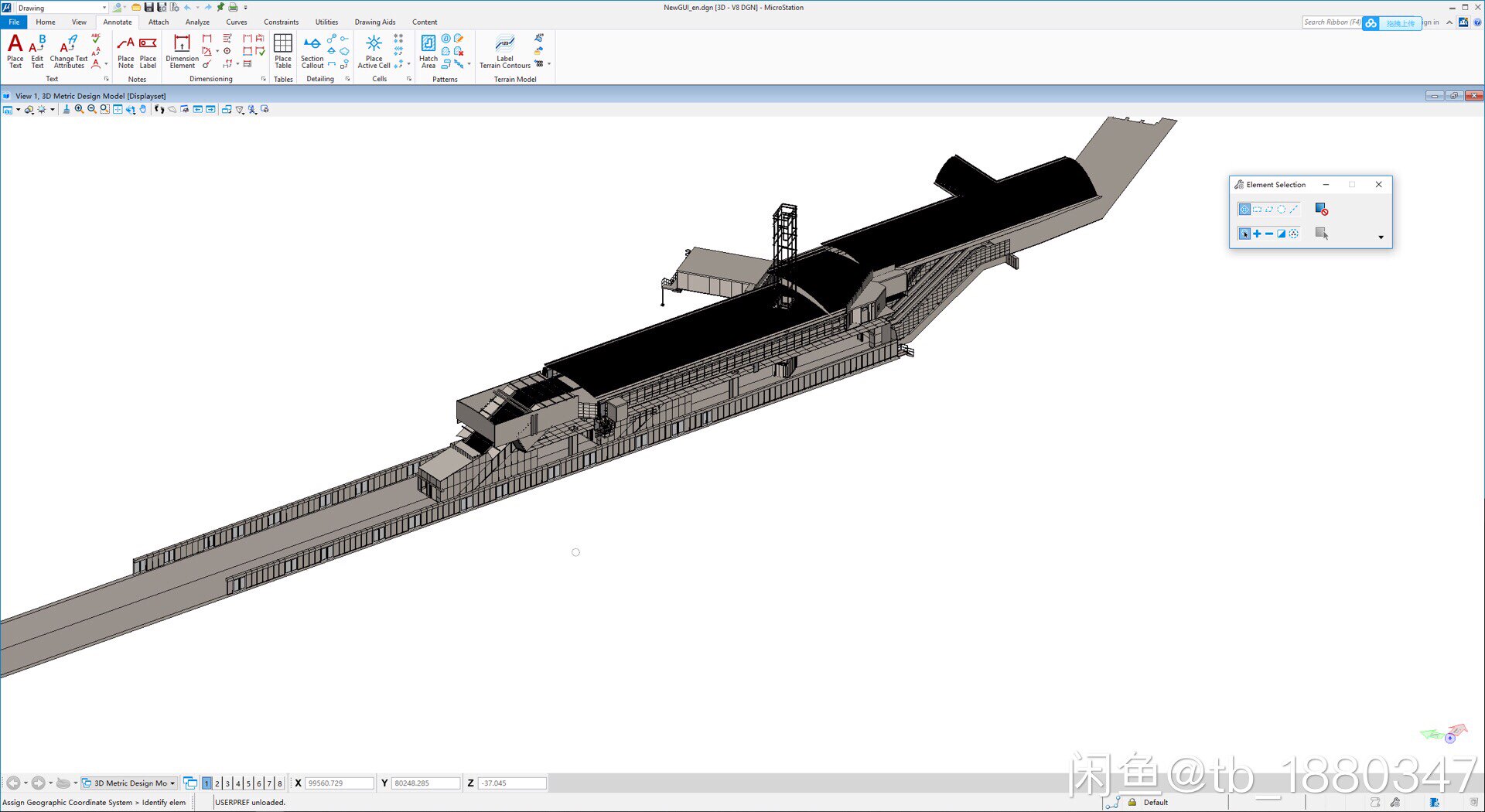
Task: Switch to view number 5
Action: (x=248, y=783)
